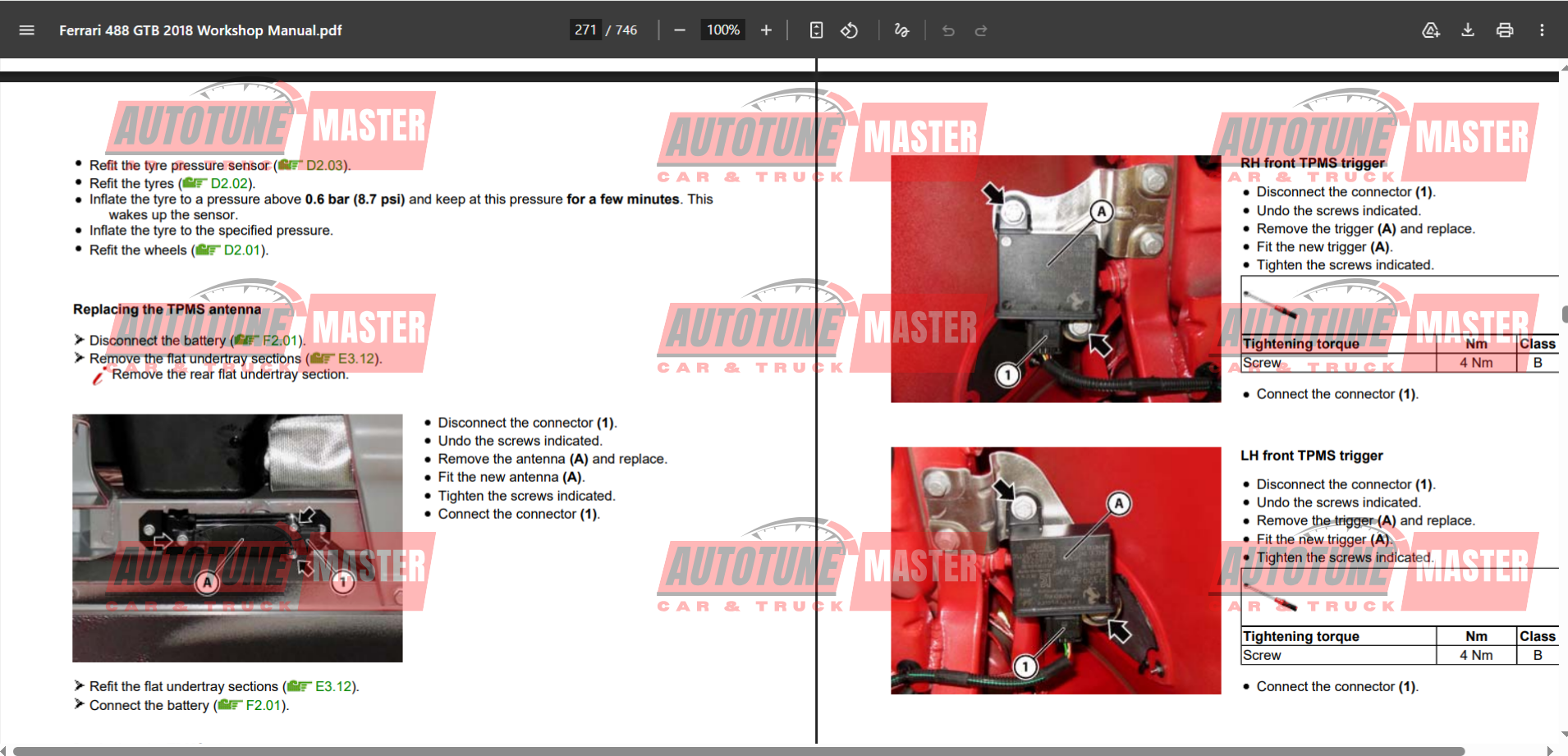
Task: Click '4 Nm' in the LH trigger torque table
Action: tap(1476, 655)
